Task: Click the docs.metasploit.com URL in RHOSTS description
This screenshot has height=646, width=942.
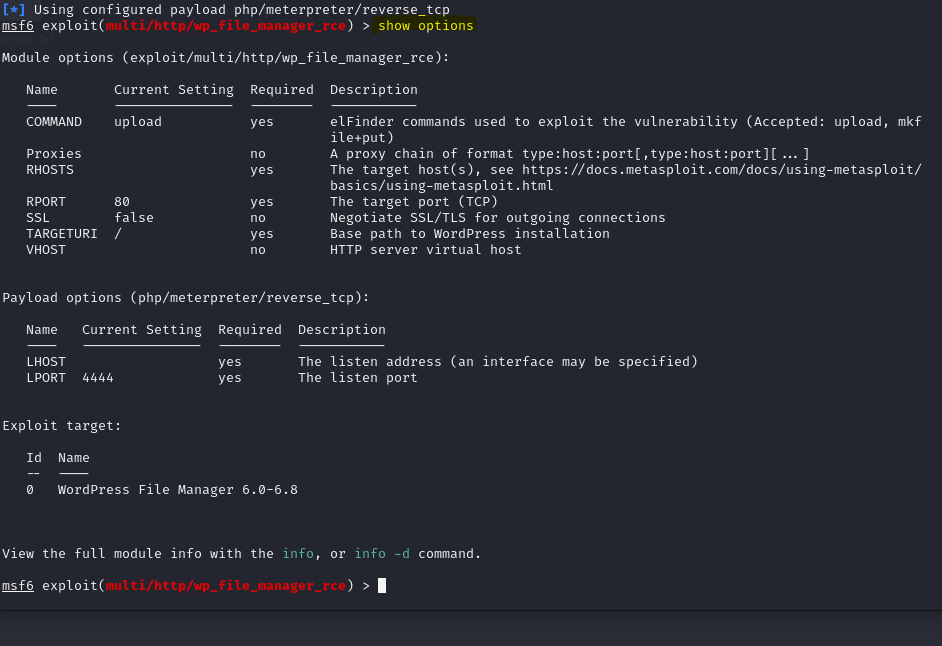Action: [x=722, y=169]
